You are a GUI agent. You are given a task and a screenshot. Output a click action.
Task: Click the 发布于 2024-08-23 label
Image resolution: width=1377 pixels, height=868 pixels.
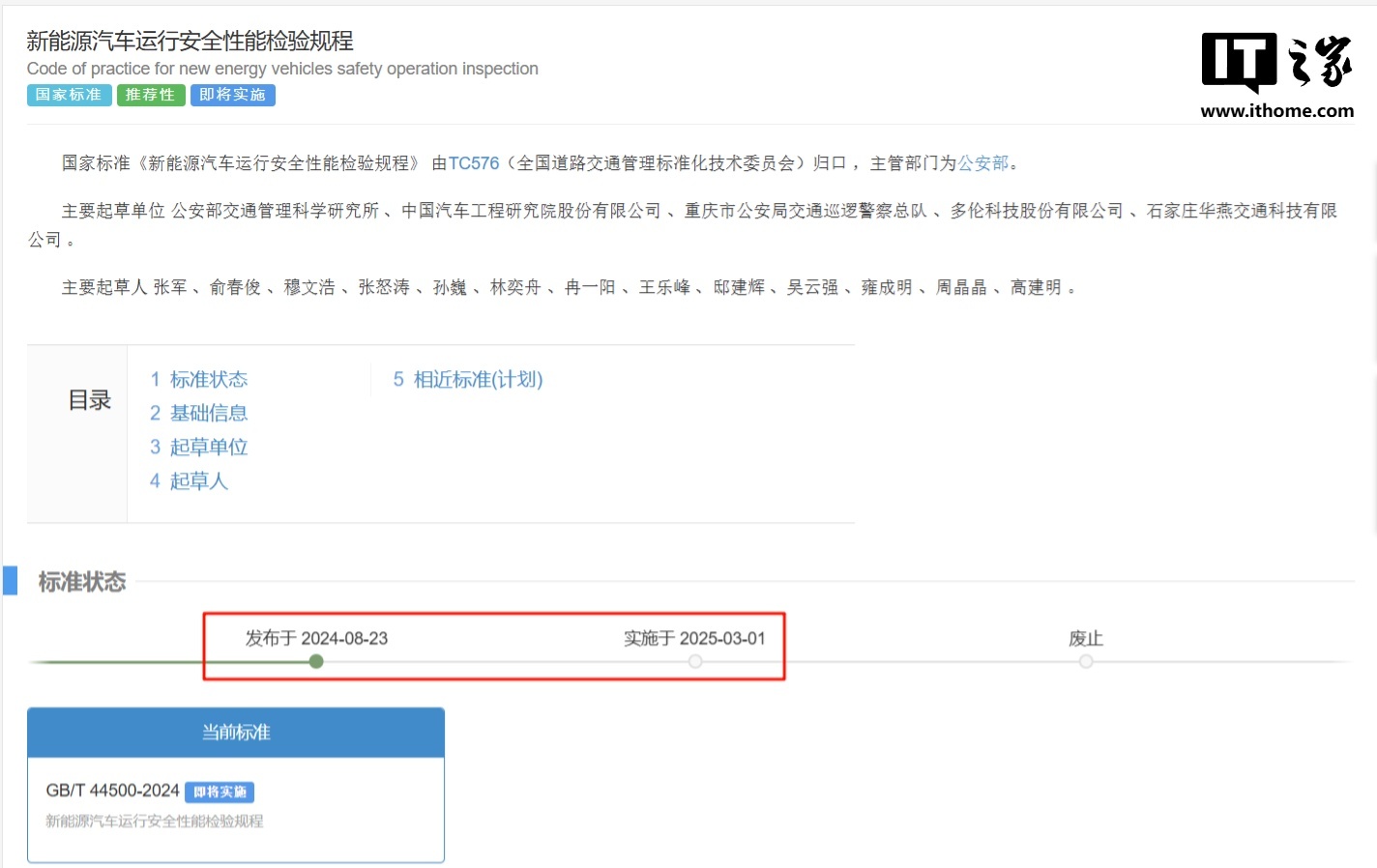(x=316, y=639)
